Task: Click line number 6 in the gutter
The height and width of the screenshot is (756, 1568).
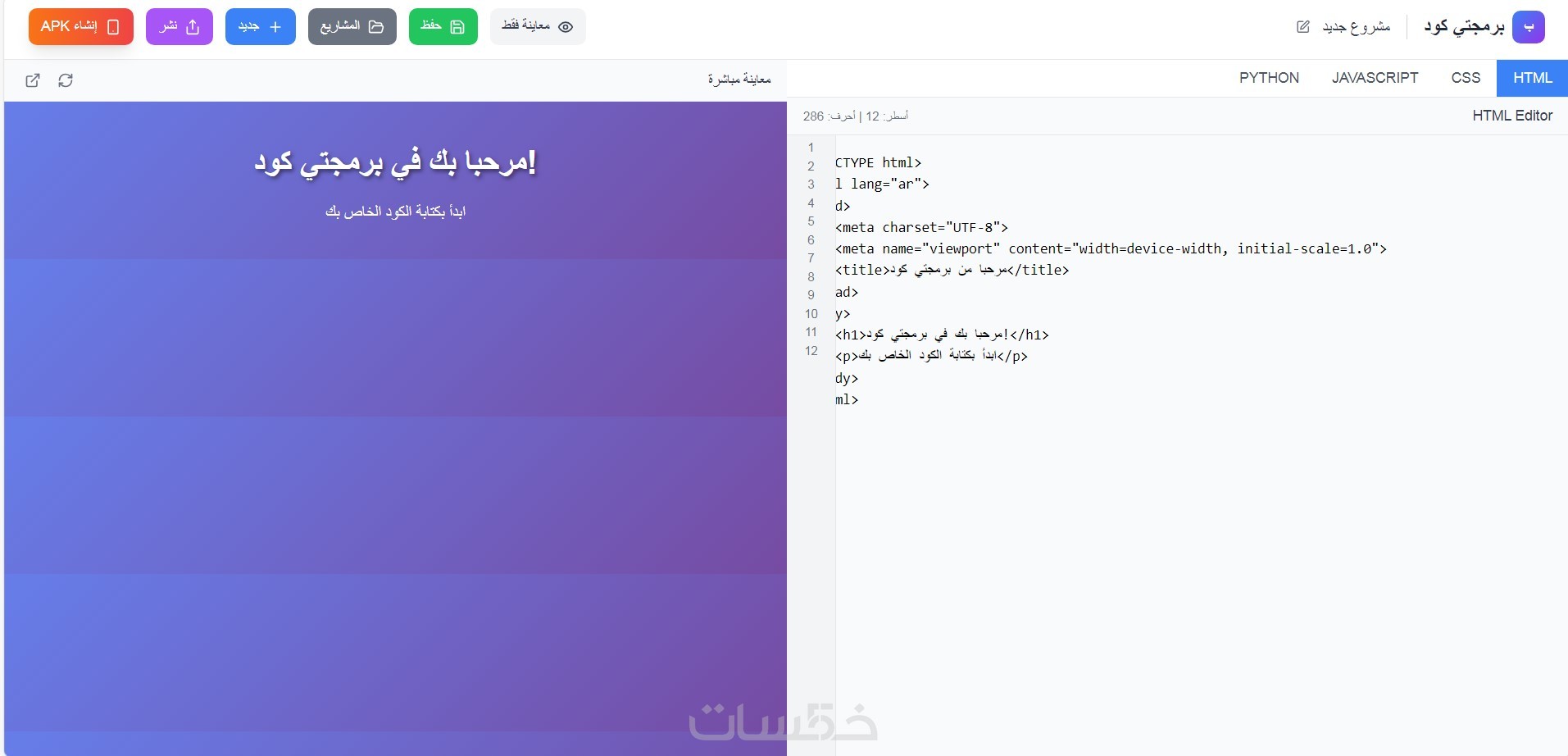Action: (x=811, y=240)
